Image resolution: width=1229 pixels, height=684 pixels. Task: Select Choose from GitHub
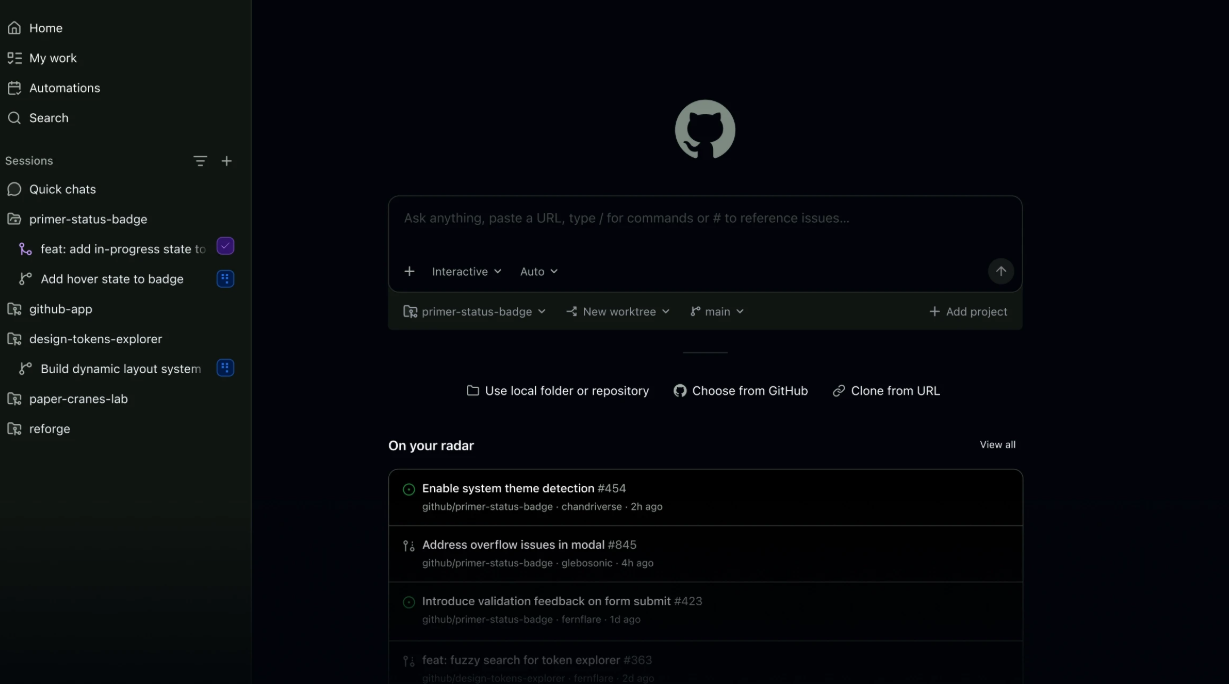pos(741,391)
